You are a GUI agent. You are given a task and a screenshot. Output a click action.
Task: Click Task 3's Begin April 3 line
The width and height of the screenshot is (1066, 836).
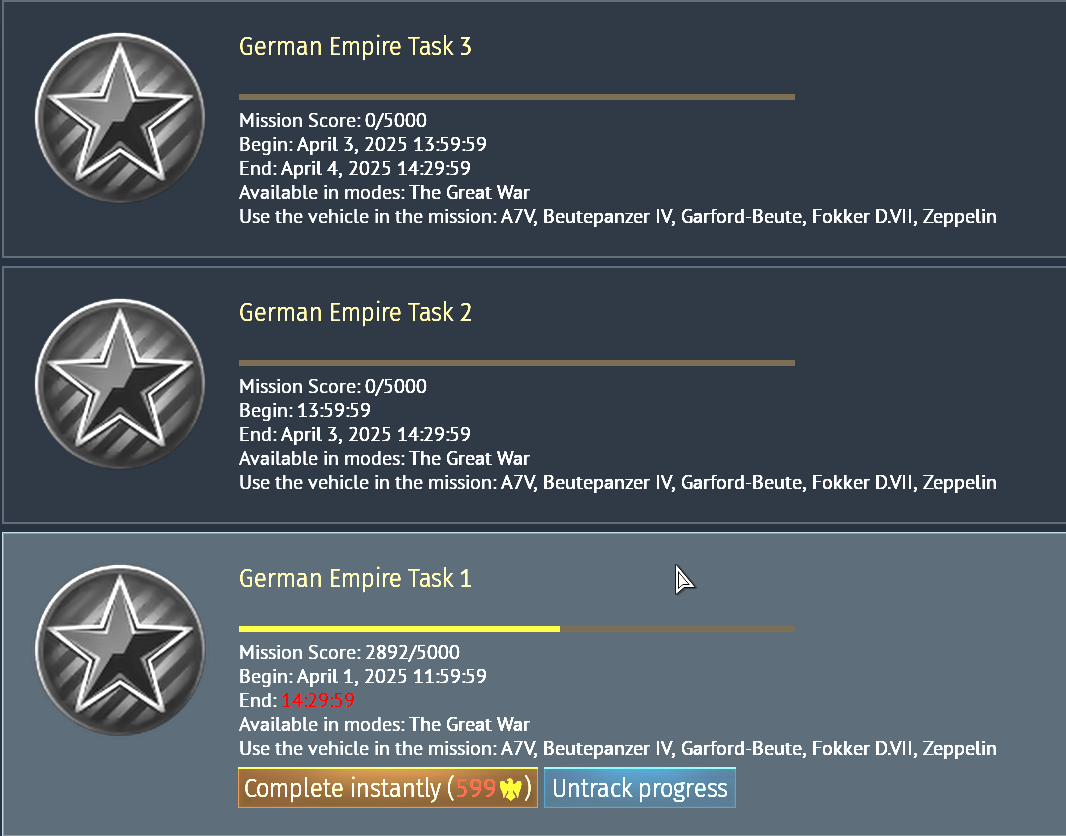(x=363, y=145)
